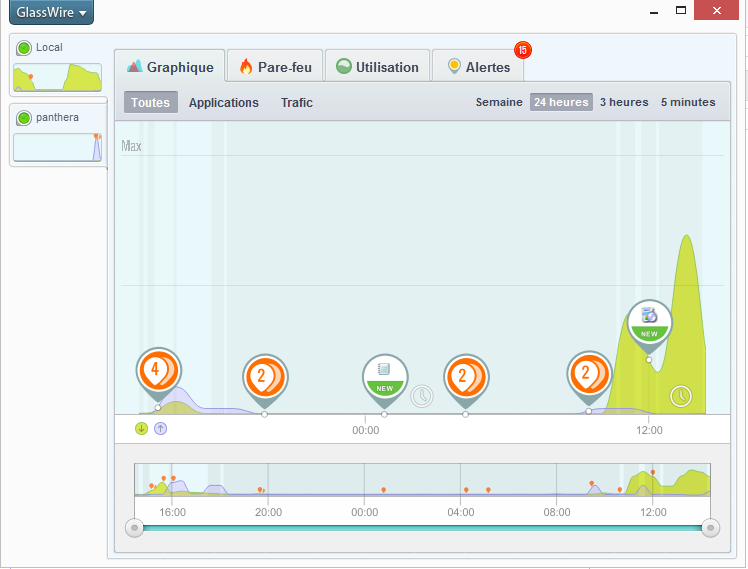Toggle the green download traffic arrow

tap(141, 429)
